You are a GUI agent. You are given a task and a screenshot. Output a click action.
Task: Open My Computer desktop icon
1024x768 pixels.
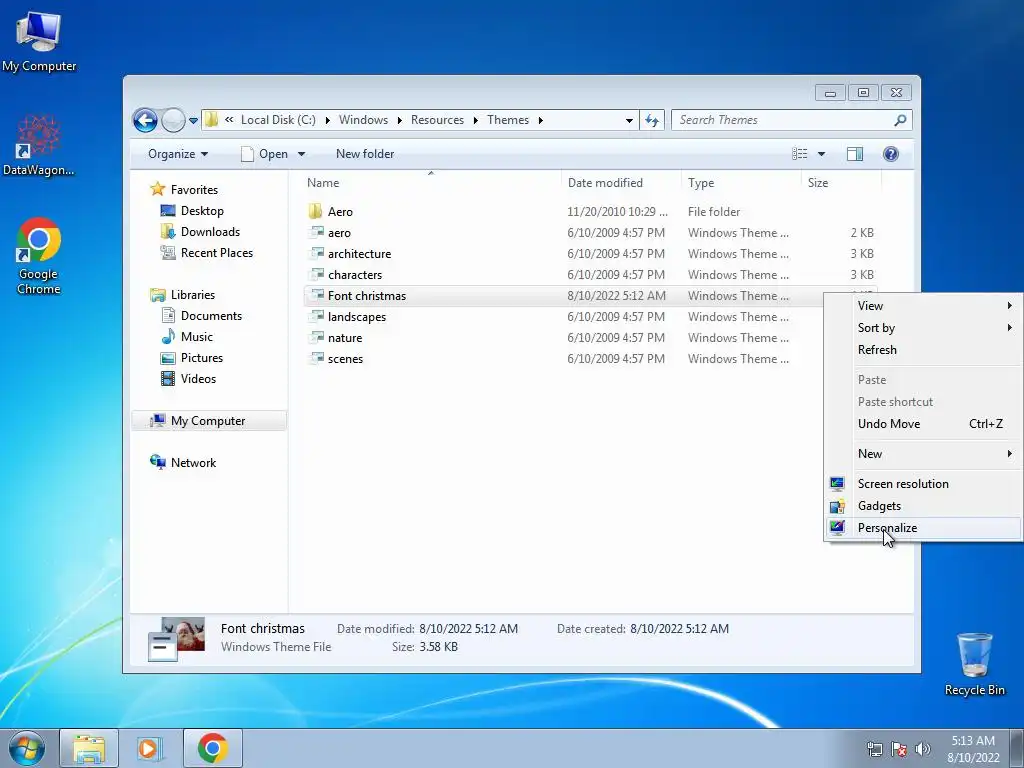[39, 40]
